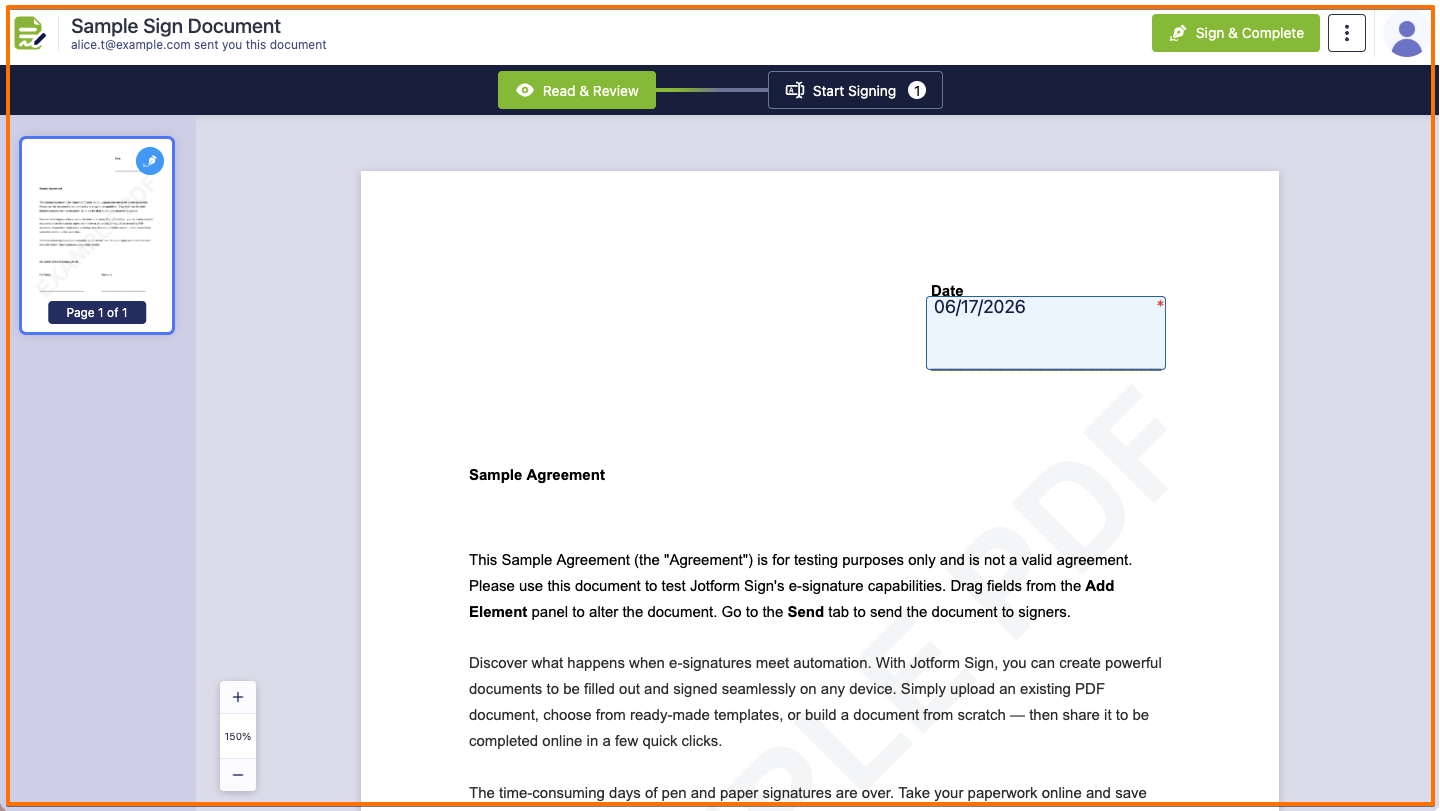Click the blue pen badge on thumbnail
1440x811 pixels.
pyautogui.click(x=150, y=161)
